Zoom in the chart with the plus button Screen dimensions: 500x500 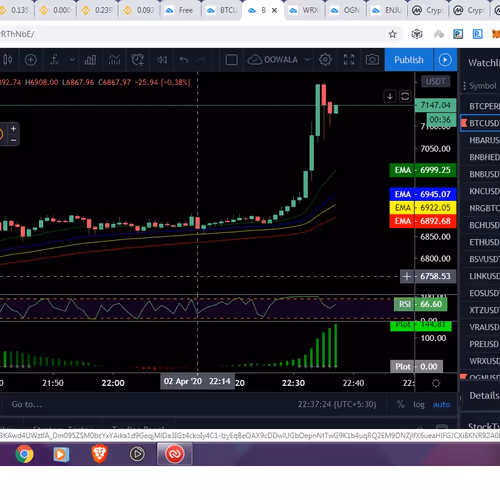click(x=13, y=129)
